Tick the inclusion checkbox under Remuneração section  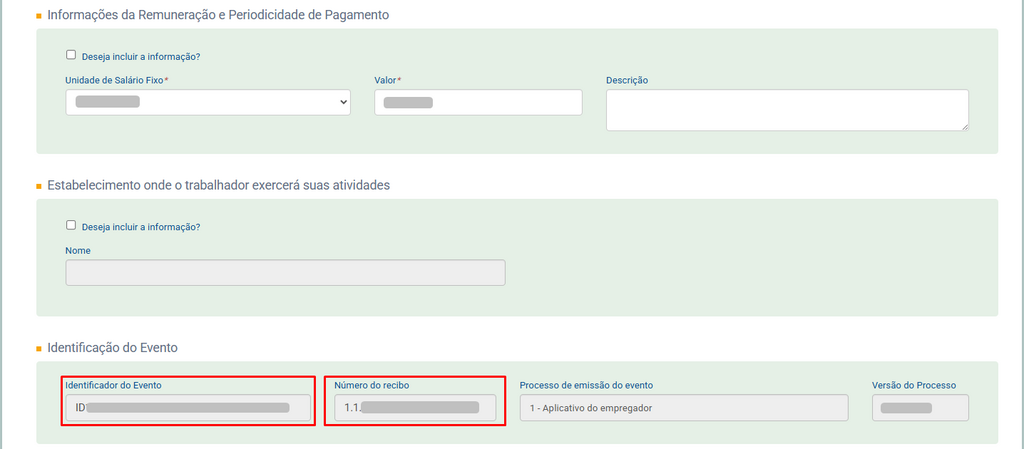point(71,55)
